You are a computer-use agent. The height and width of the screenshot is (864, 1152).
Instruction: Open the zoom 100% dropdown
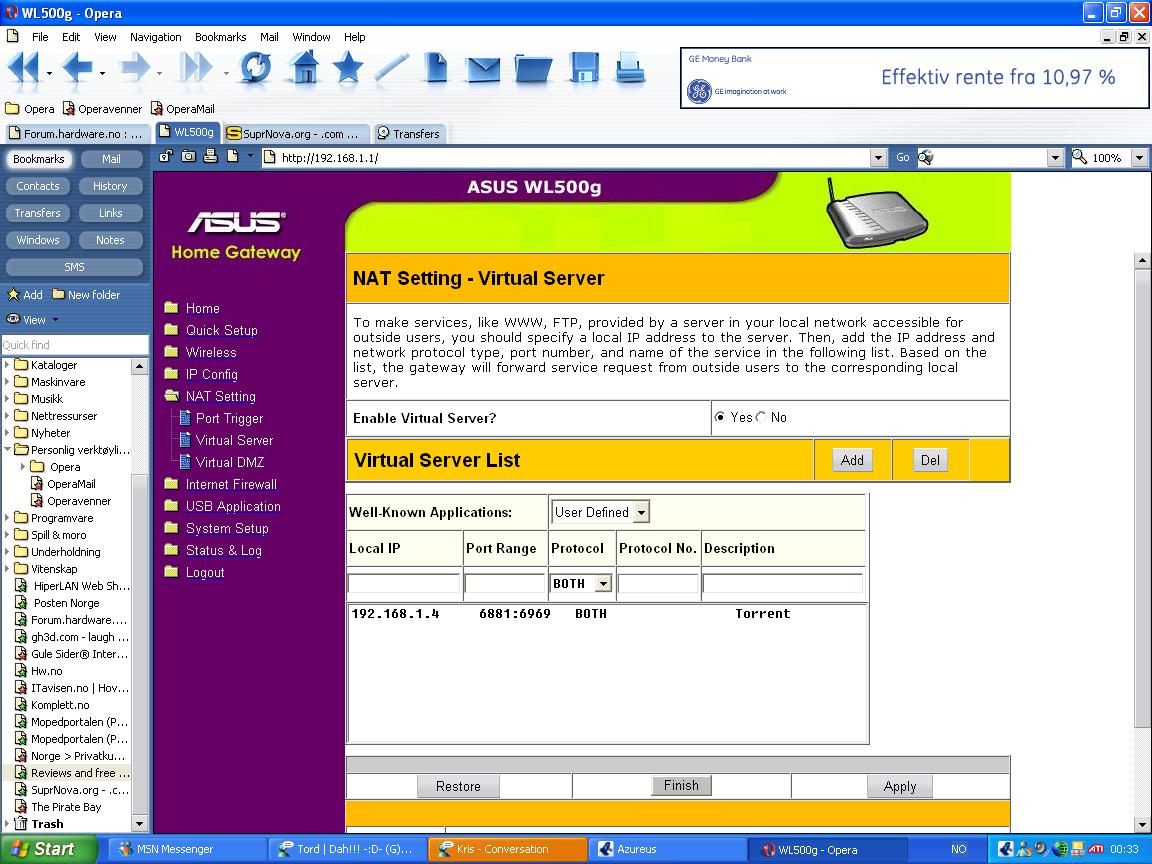1139,157
